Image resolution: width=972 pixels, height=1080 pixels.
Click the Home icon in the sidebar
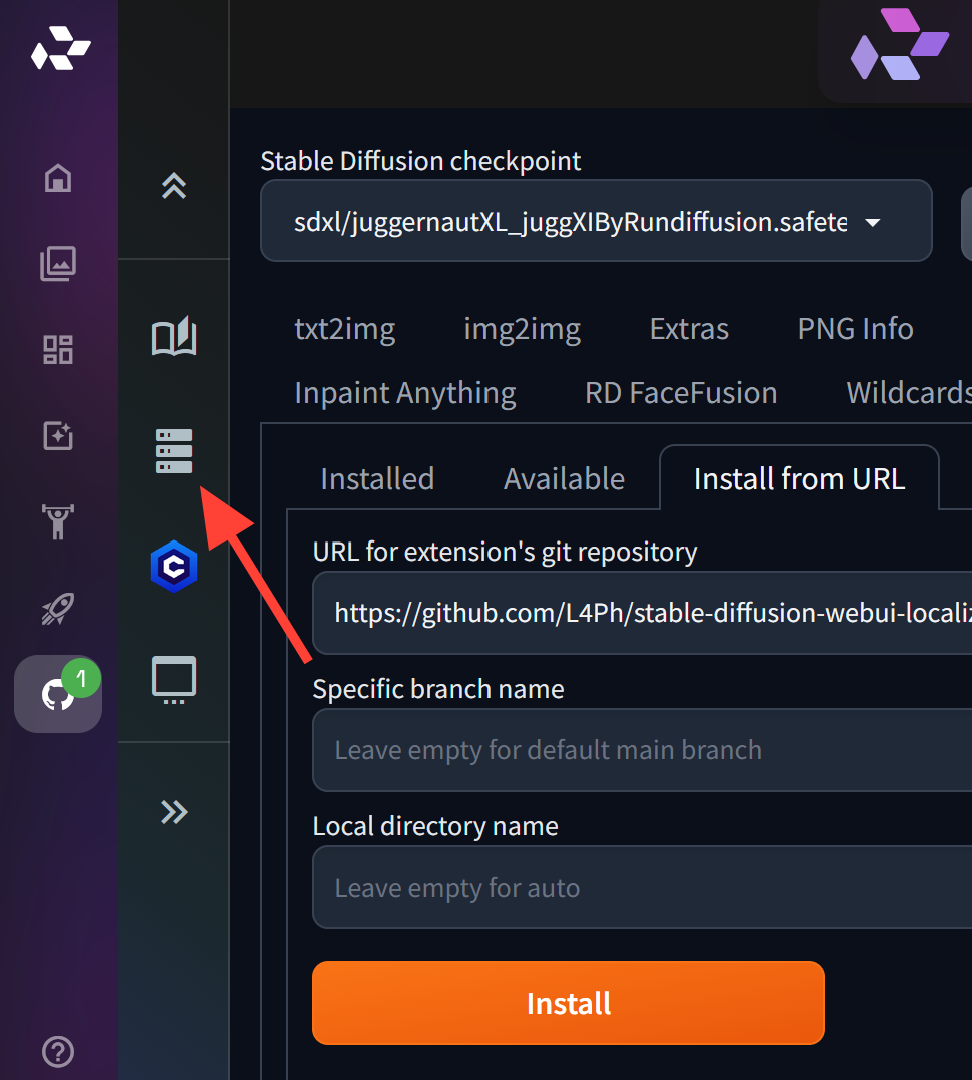[57, 177]
